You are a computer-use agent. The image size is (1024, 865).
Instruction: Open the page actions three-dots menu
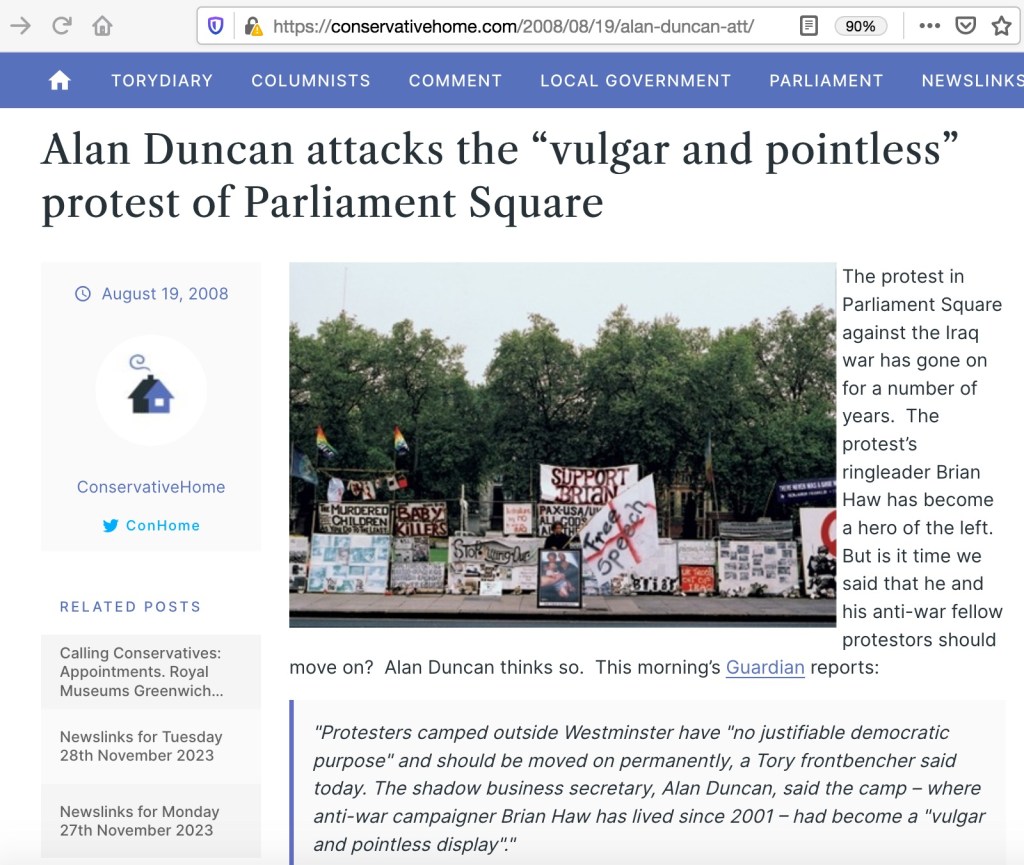tap(929, 26)
